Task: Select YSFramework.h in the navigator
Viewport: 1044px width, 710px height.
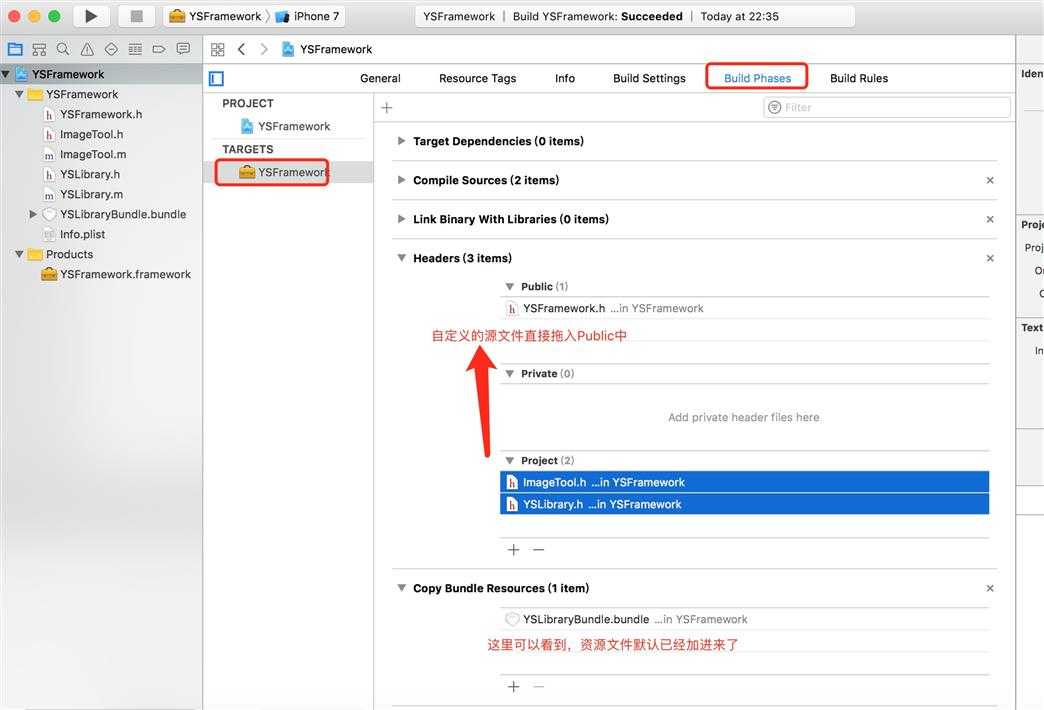Action: point(101,115)
